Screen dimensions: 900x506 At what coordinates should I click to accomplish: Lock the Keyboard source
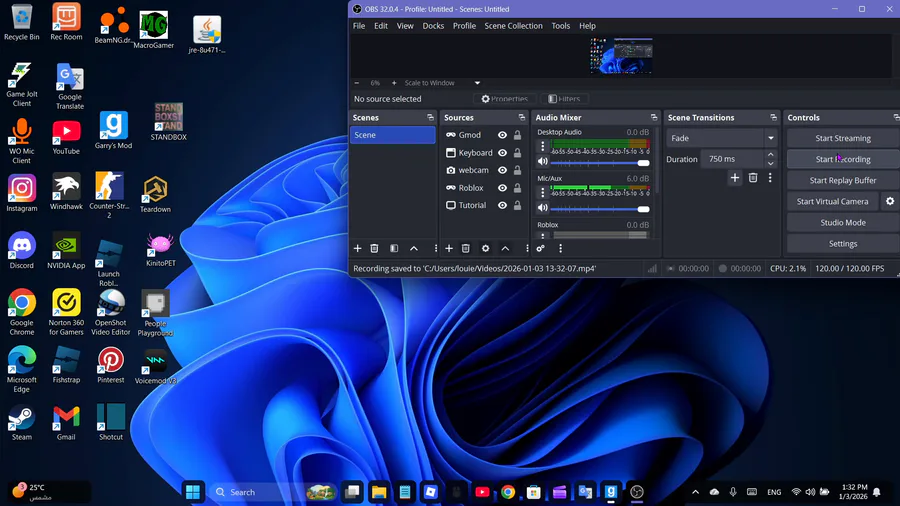tap(517, 153)
